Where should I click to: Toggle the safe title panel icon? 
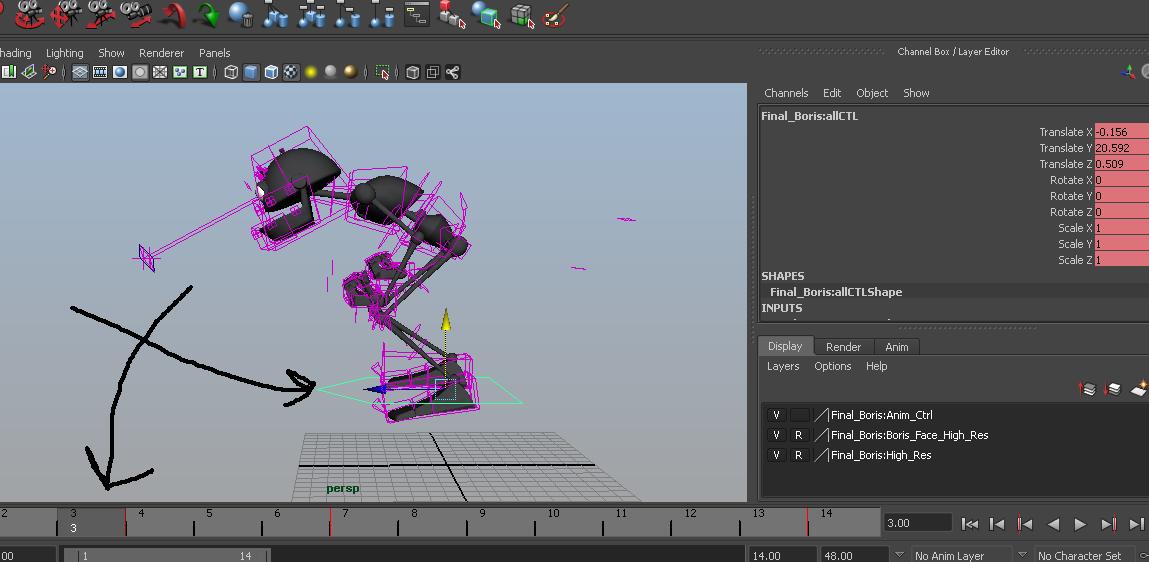point(199,73)
